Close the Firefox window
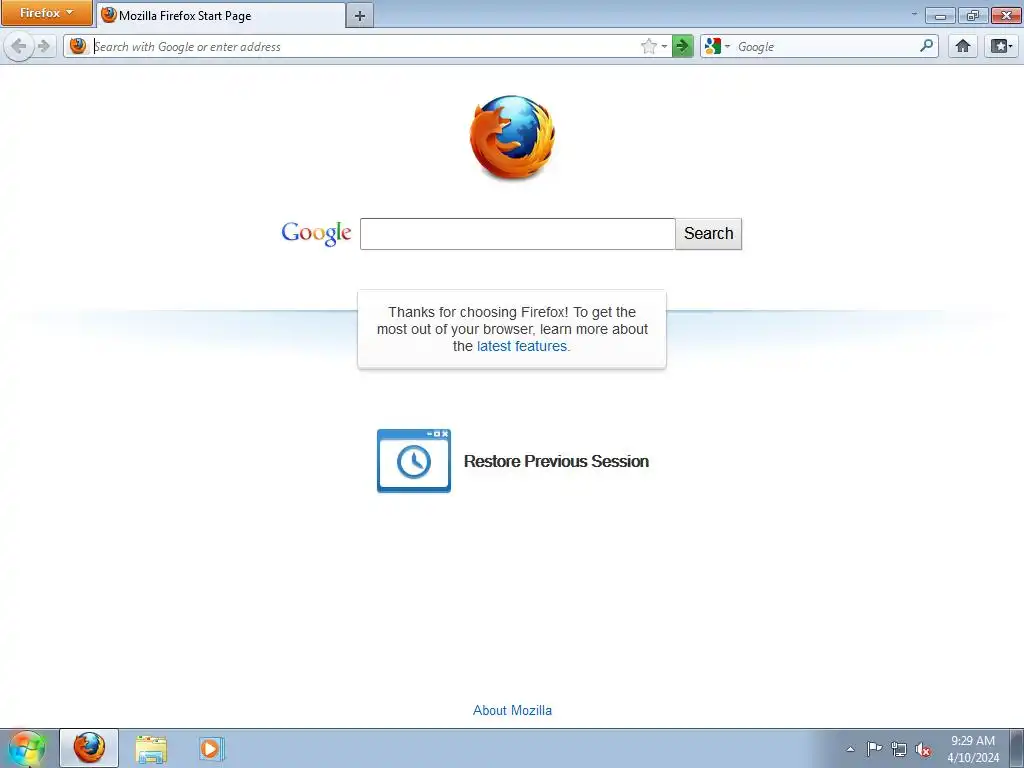Screen dimensions: 1024x768 click(1006, 15)
